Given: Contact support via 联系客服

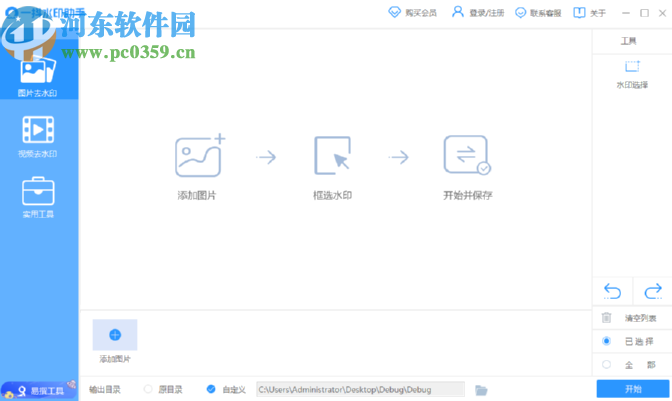Looking at the screenshot, I should [538, 13].
